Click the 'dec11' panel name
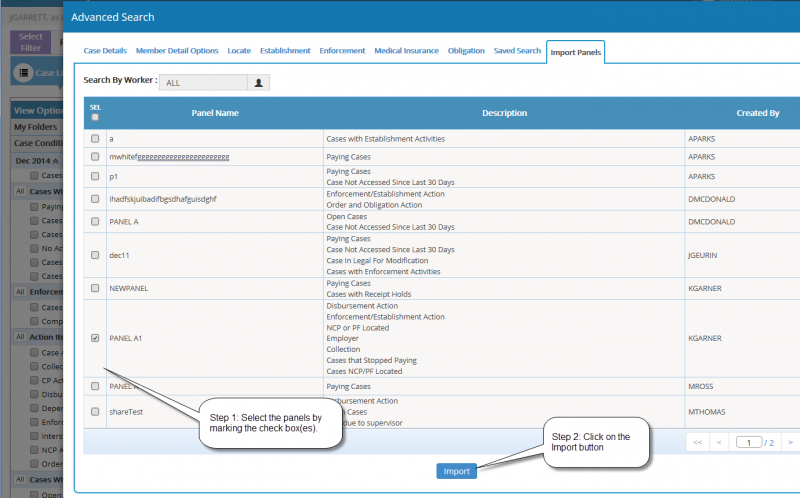Image resolution: width=800 pixels, height=498 pixels. [119, 255]
